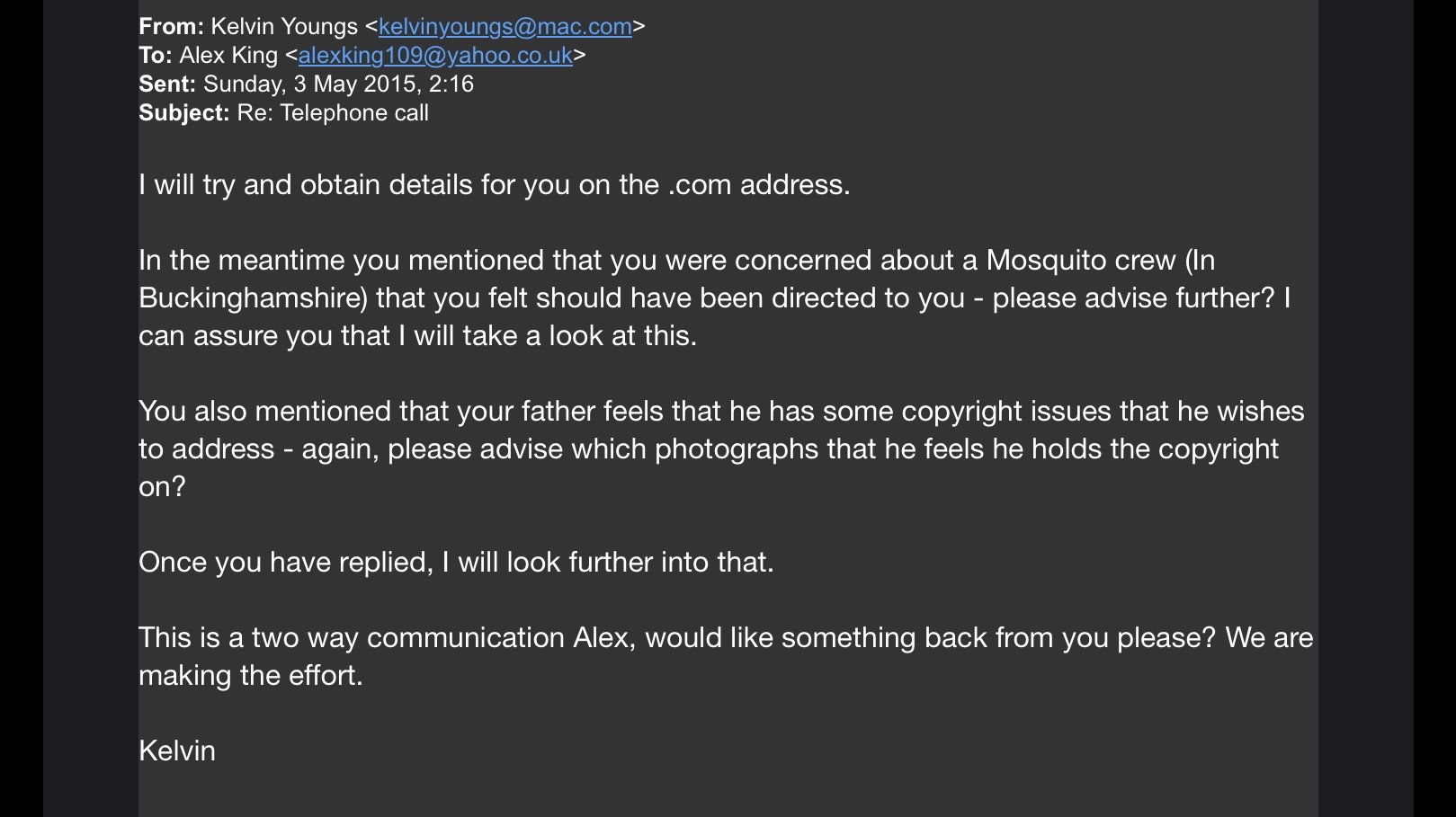Click the date 'Sunday, 3 May 2015, 2:16'

[x=338, y=84]
